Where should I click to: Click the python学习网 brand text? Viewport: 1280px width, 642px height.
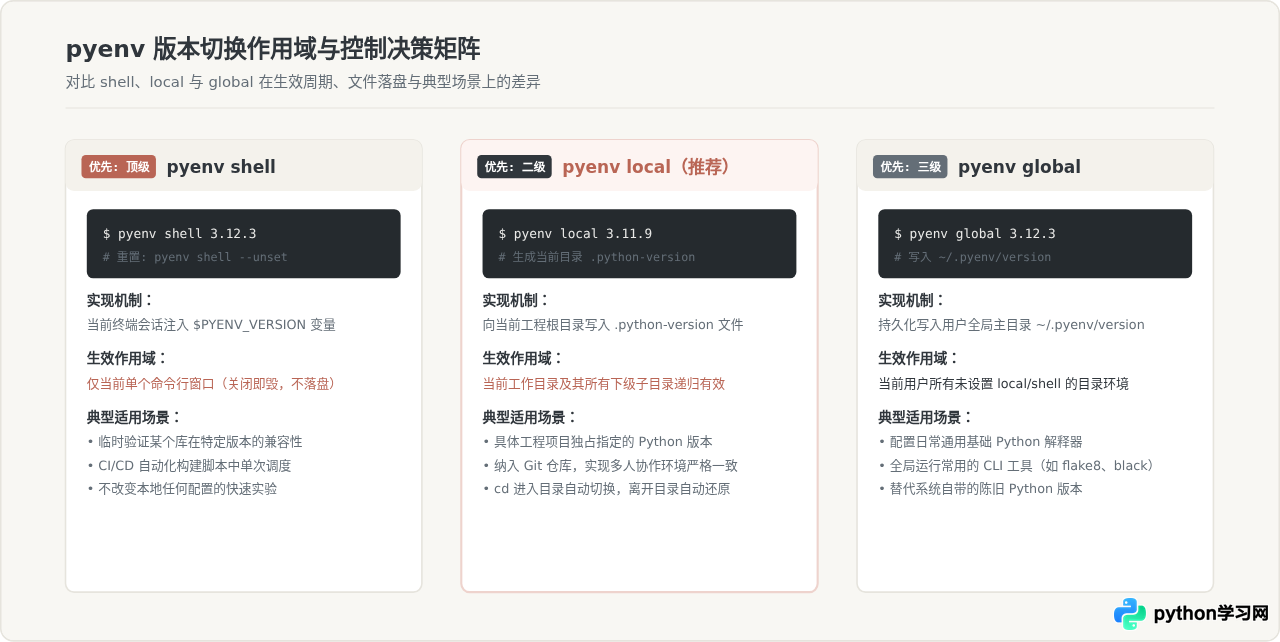[1211, 613]
